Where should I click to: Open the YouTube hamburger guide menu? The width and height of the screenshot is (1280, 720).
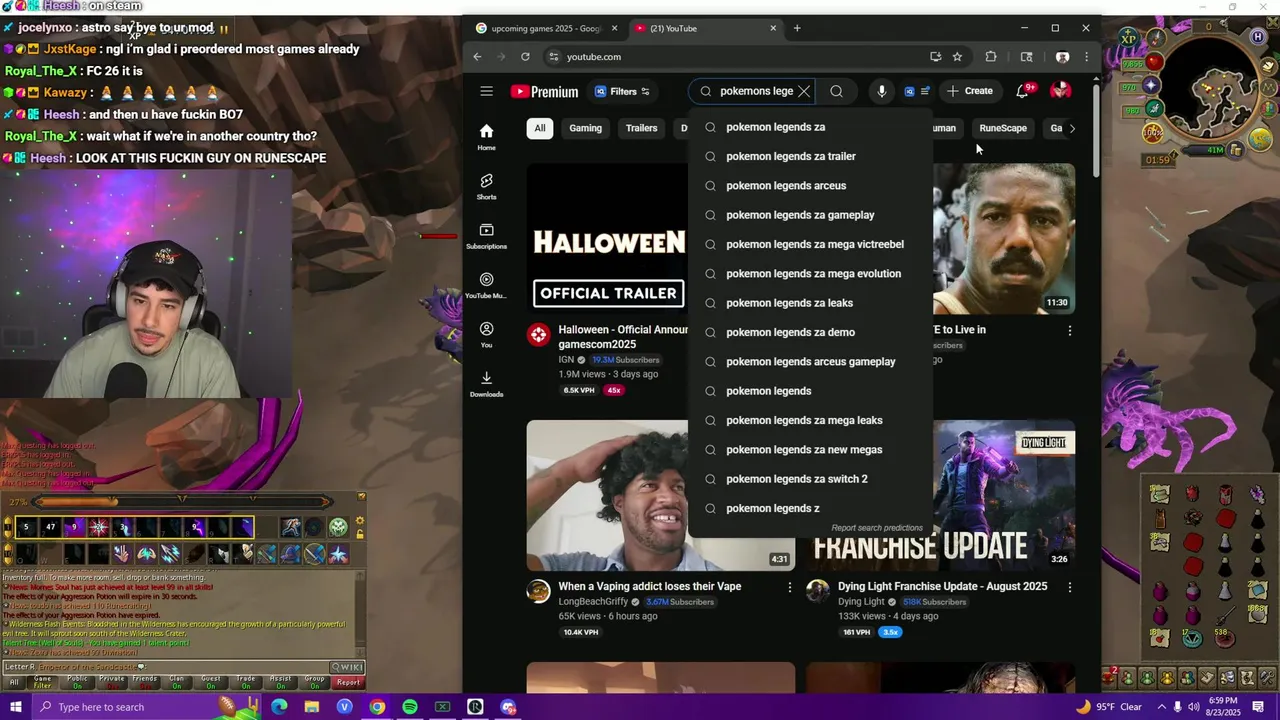[x=486, y=91]
